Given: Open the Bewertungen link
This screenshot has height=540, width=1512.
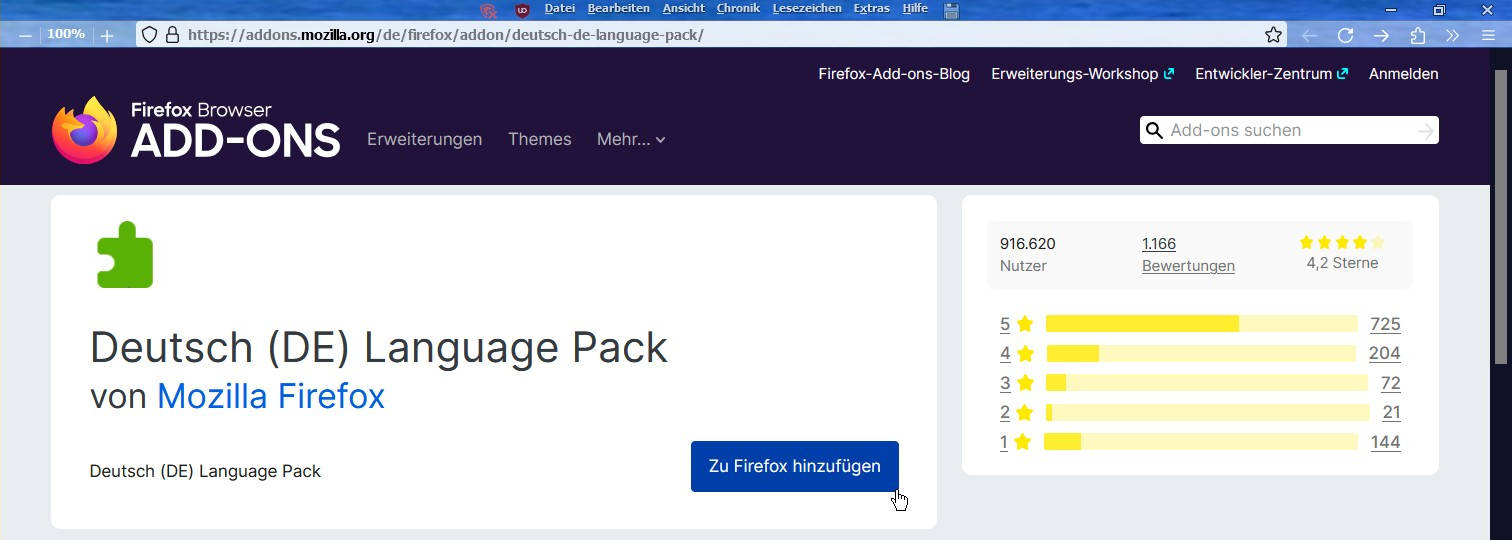Looking at the screenshot, I should pos(1188,266).
